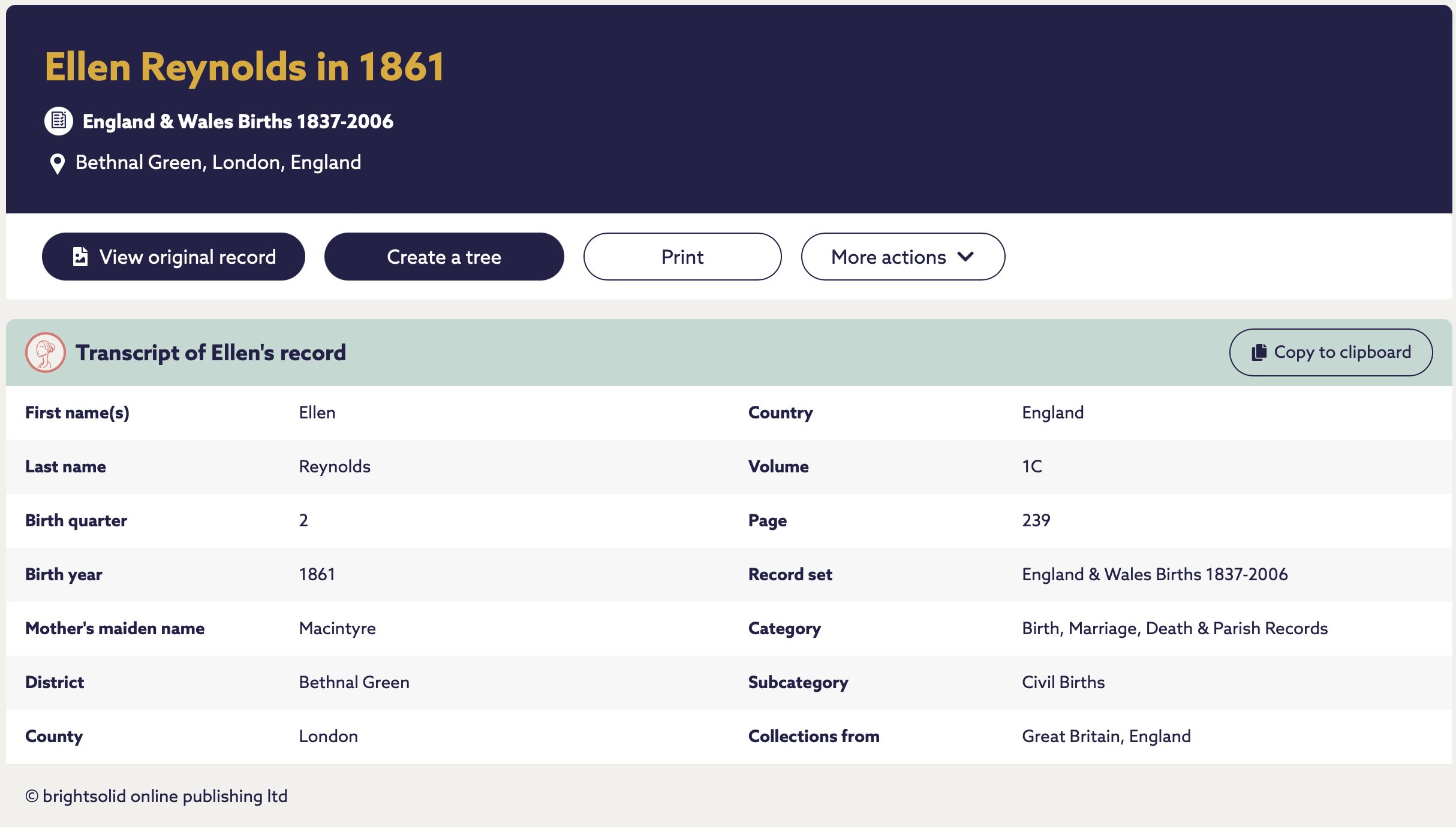The width and height of the screenshot is (1456, 832).
Task: Click the location pin icon
Action: pos(57,164)
